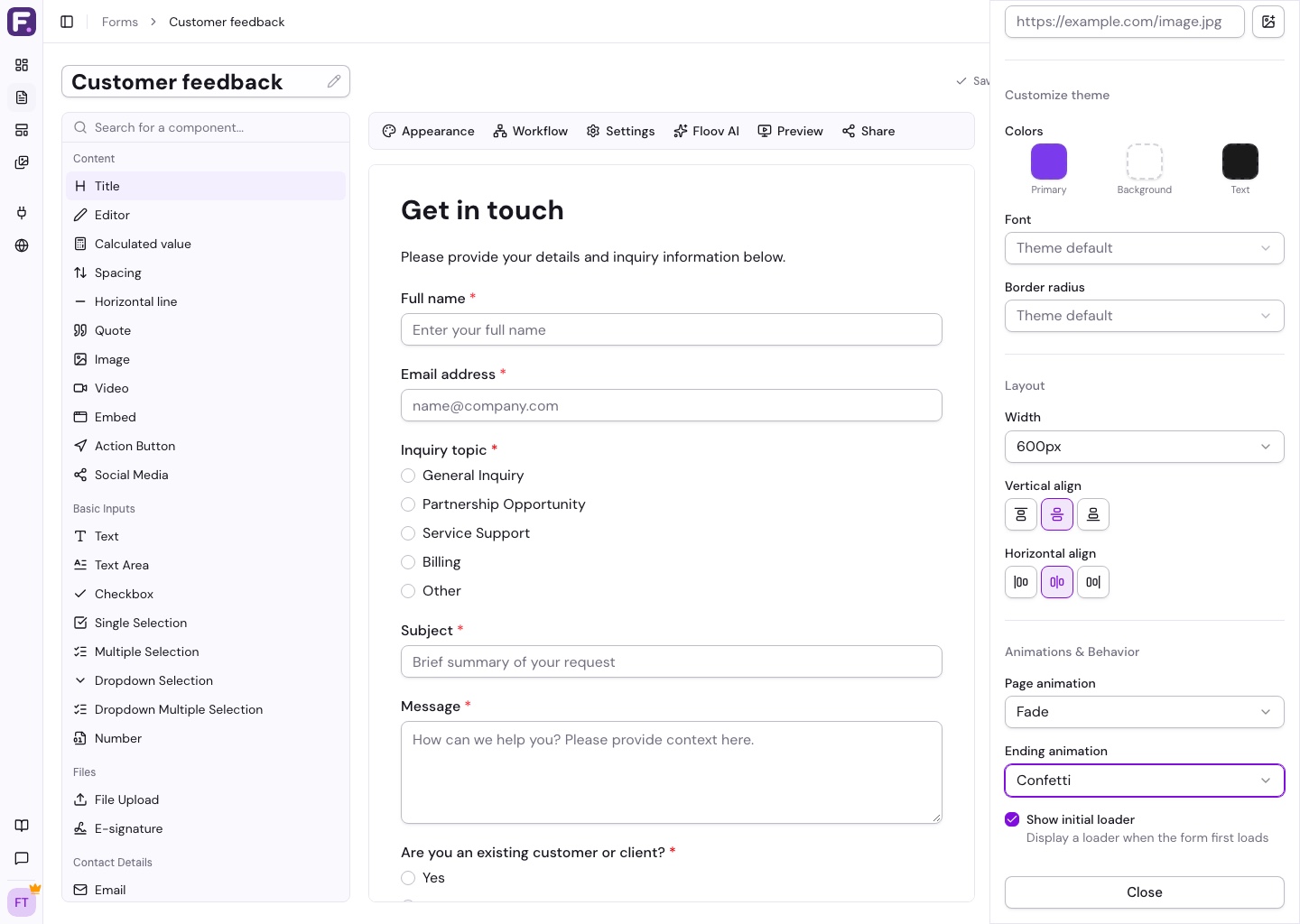This screenshot has height=924, width=1300.
Task: Open the Floov AI tab
Action: [706, 131]
